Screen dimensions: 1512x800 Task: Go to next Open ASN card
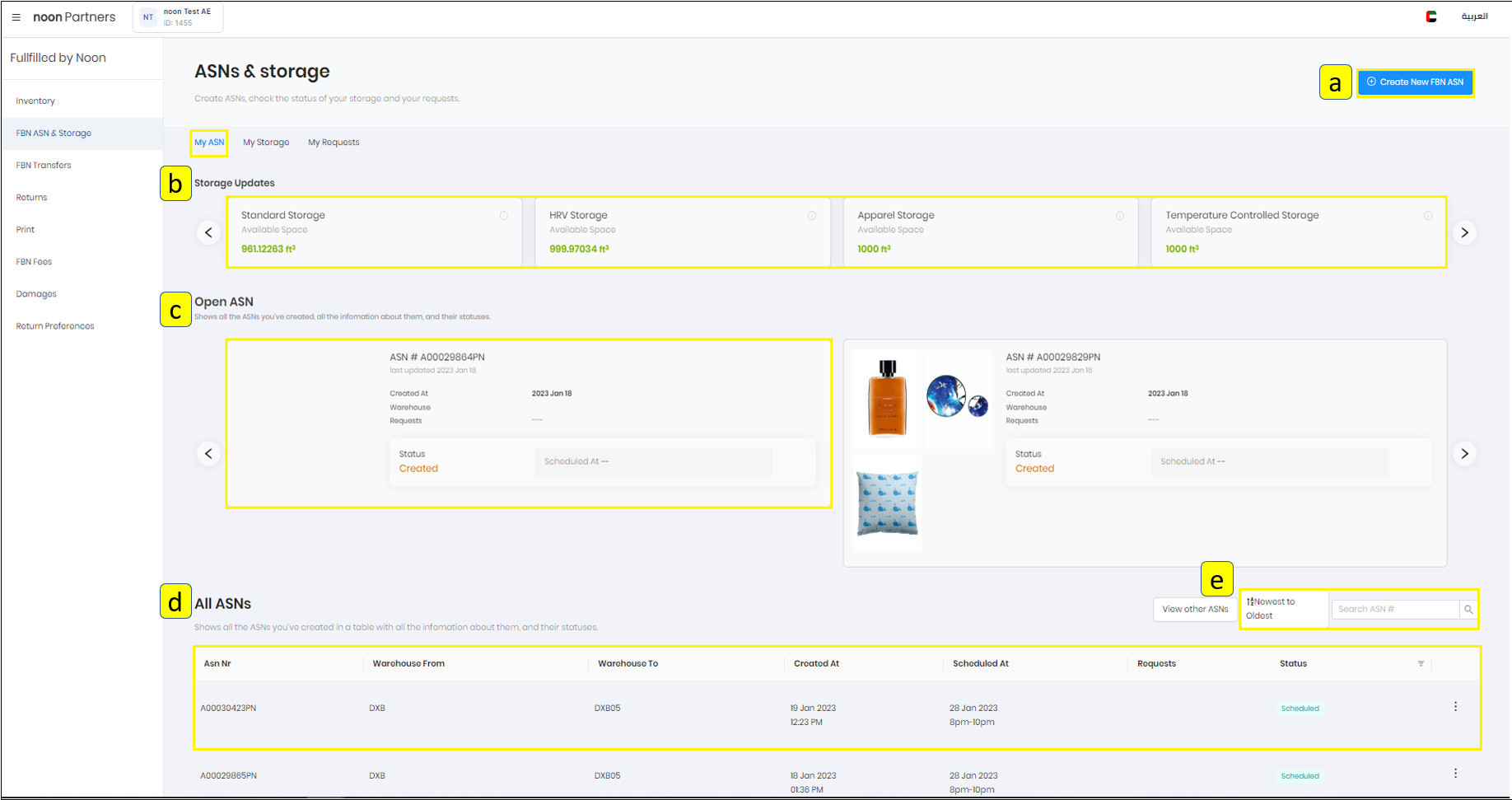pos(1464,453)
